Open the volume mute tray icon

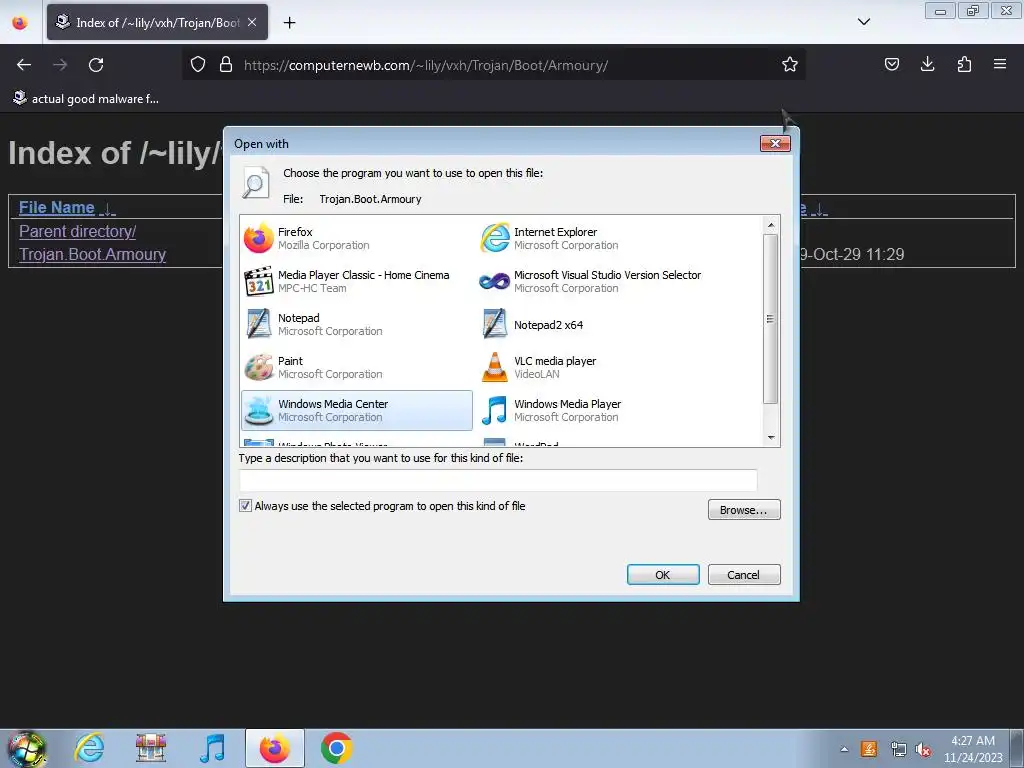[x=923, y=750]
